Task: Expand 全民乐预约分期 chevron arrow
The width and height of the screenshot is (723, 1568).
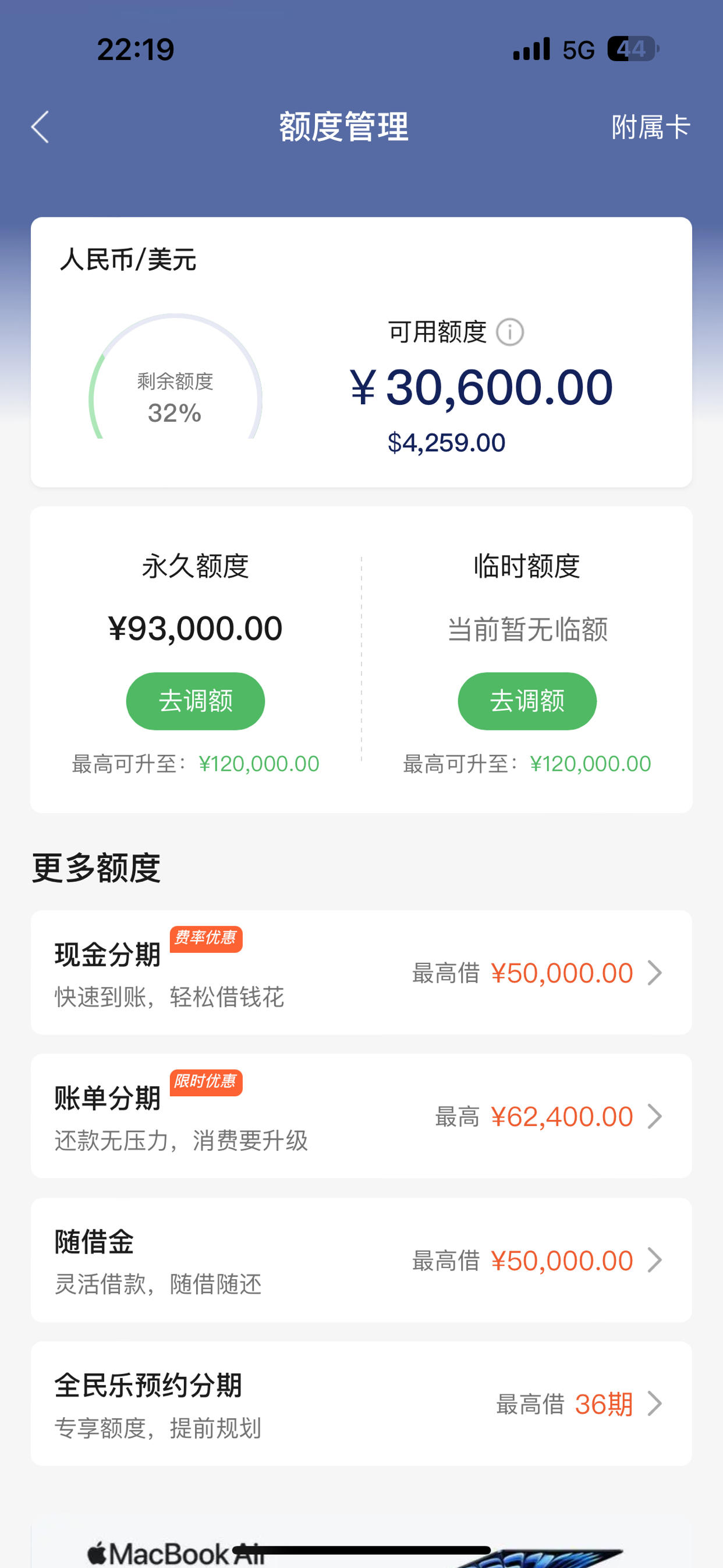Action: pyautogui.click(x=655, y=1404)
